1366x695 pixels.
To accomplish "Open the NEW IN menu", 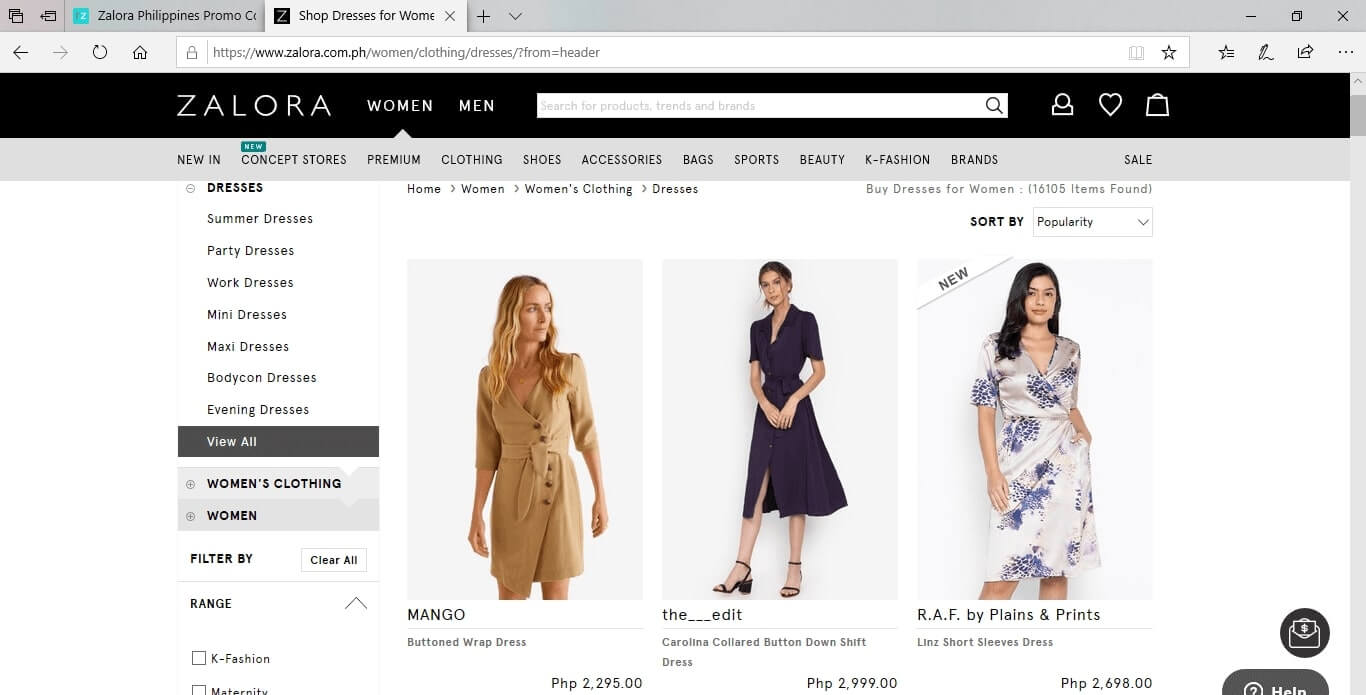I will coord(199,159).
